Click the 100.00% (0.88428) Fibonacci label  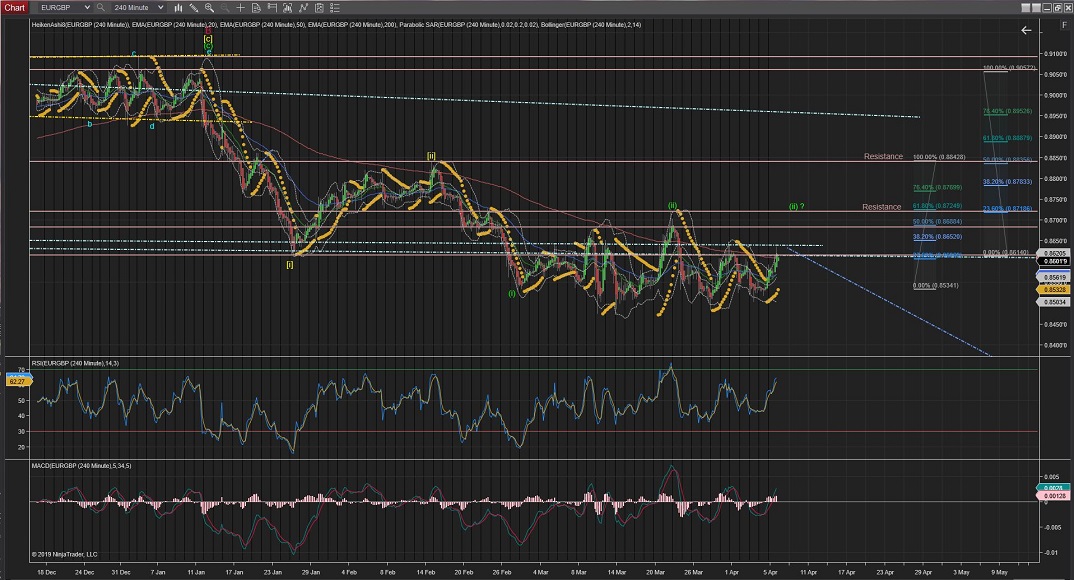pos(938,157)
